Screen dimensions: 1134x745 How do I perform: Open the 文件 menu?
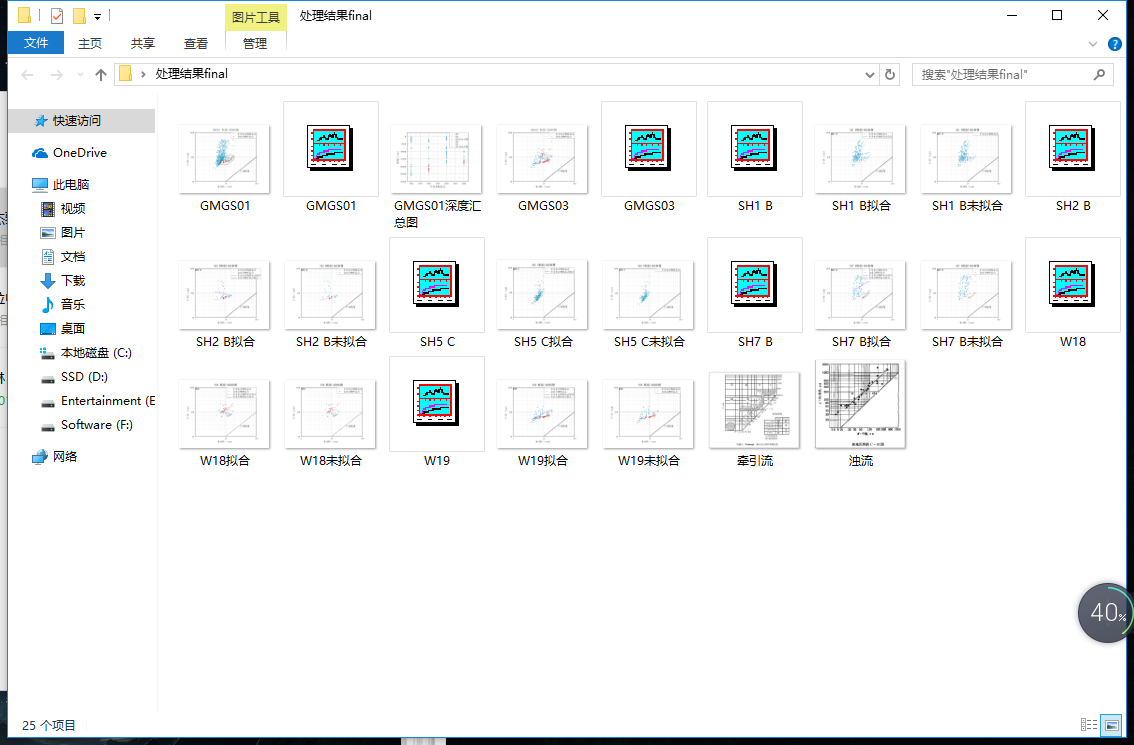point(36,43)
